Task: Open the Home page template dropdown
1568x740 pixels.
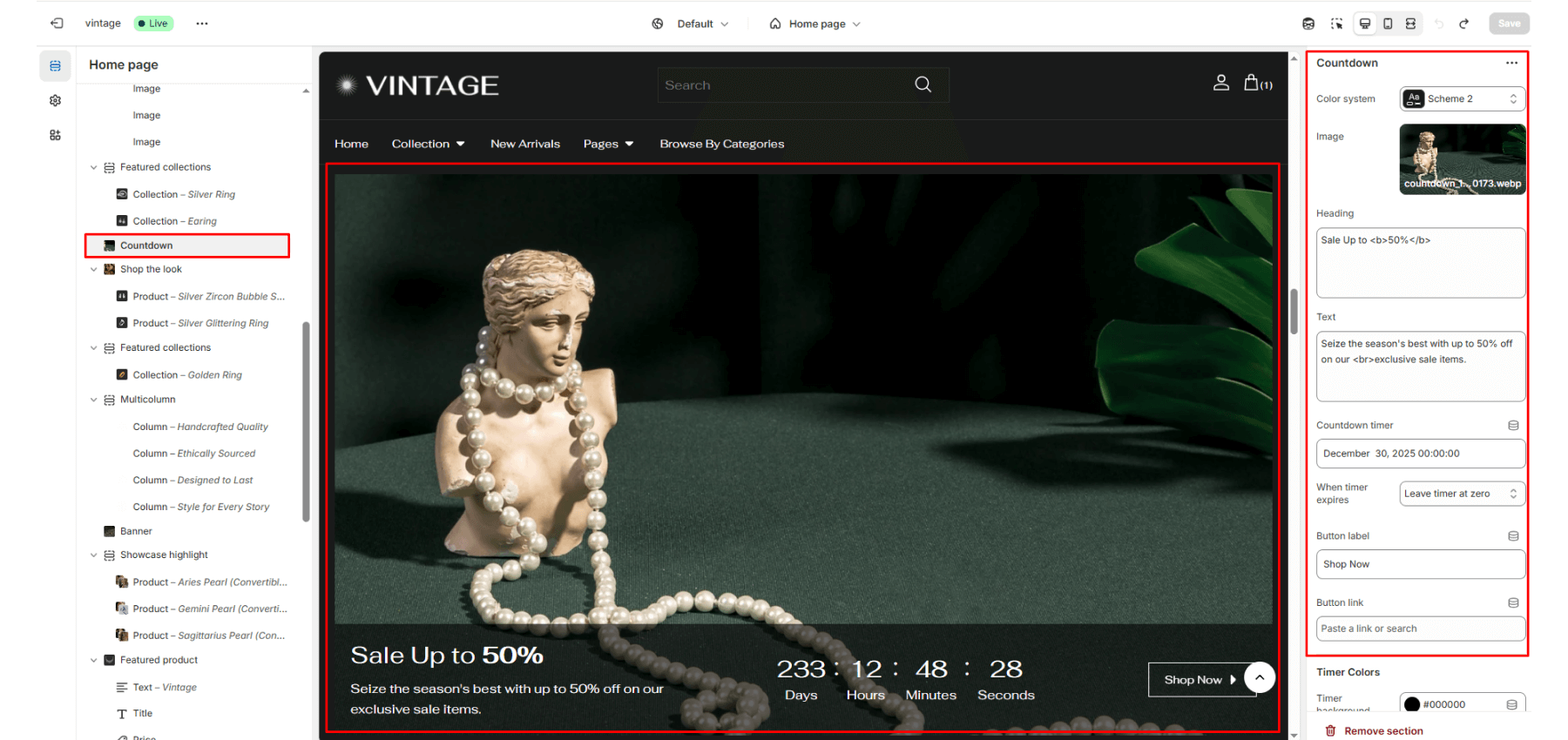Action: 824,24
